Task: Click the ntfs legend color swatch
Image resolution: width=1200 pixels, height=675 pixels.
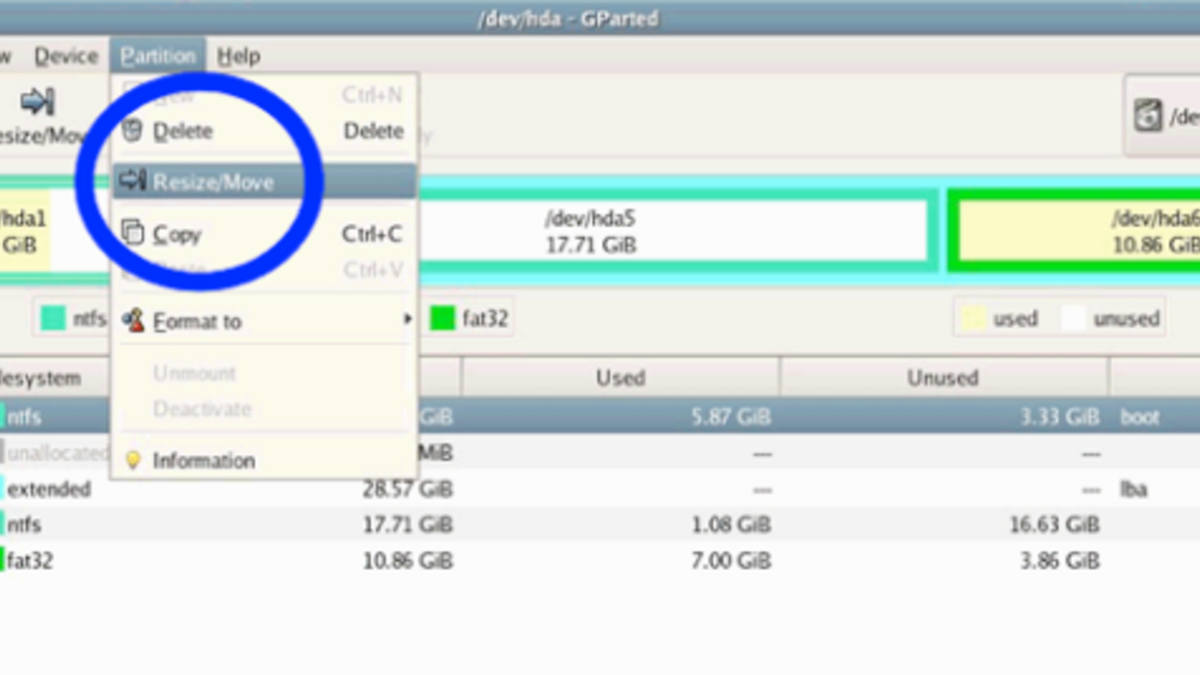Action: tap(53, 319)
